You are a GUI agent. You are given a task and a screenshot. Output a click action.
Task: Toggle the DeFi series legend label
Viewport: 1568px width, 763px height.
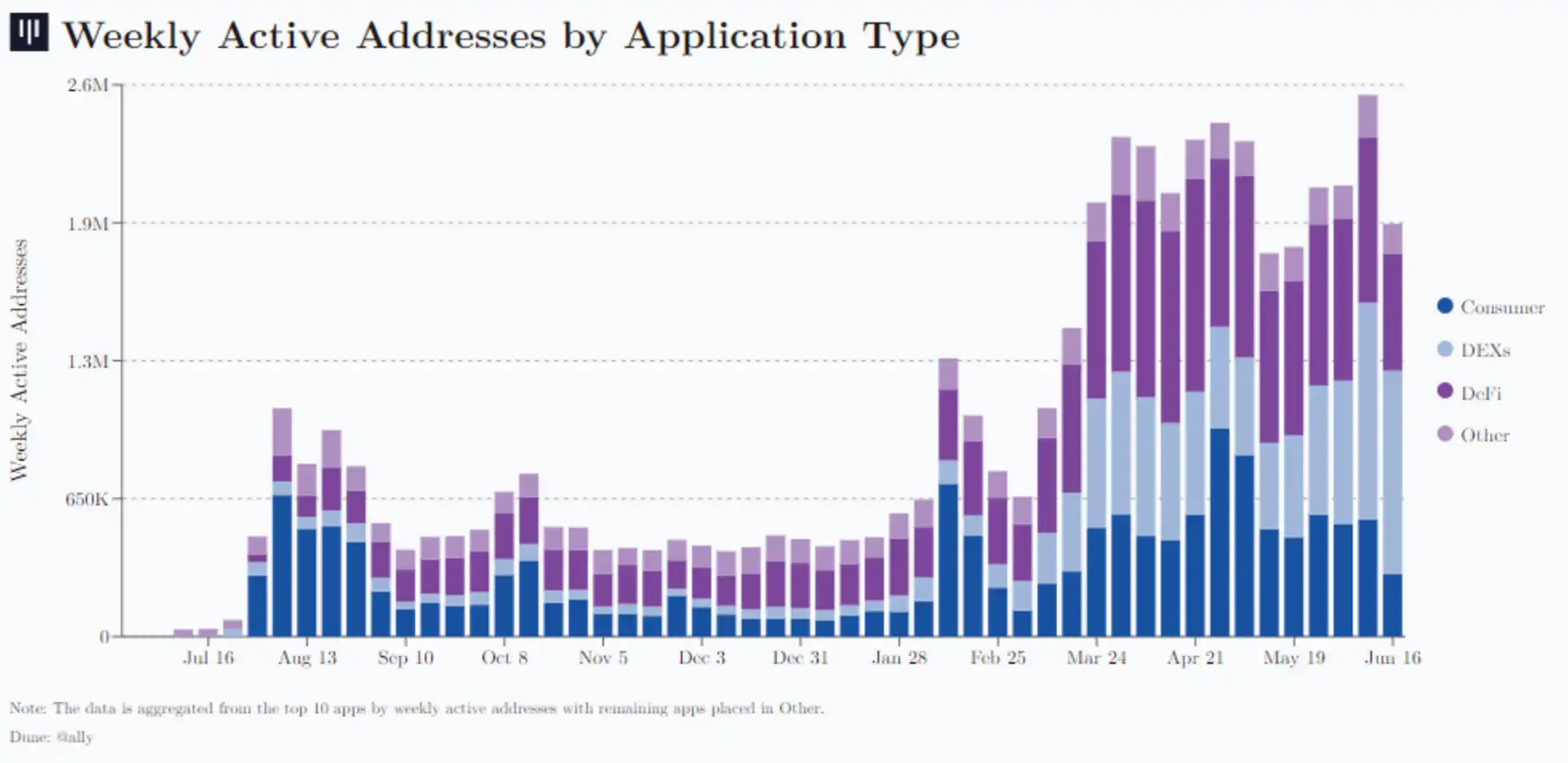[x=1481, y=393]
